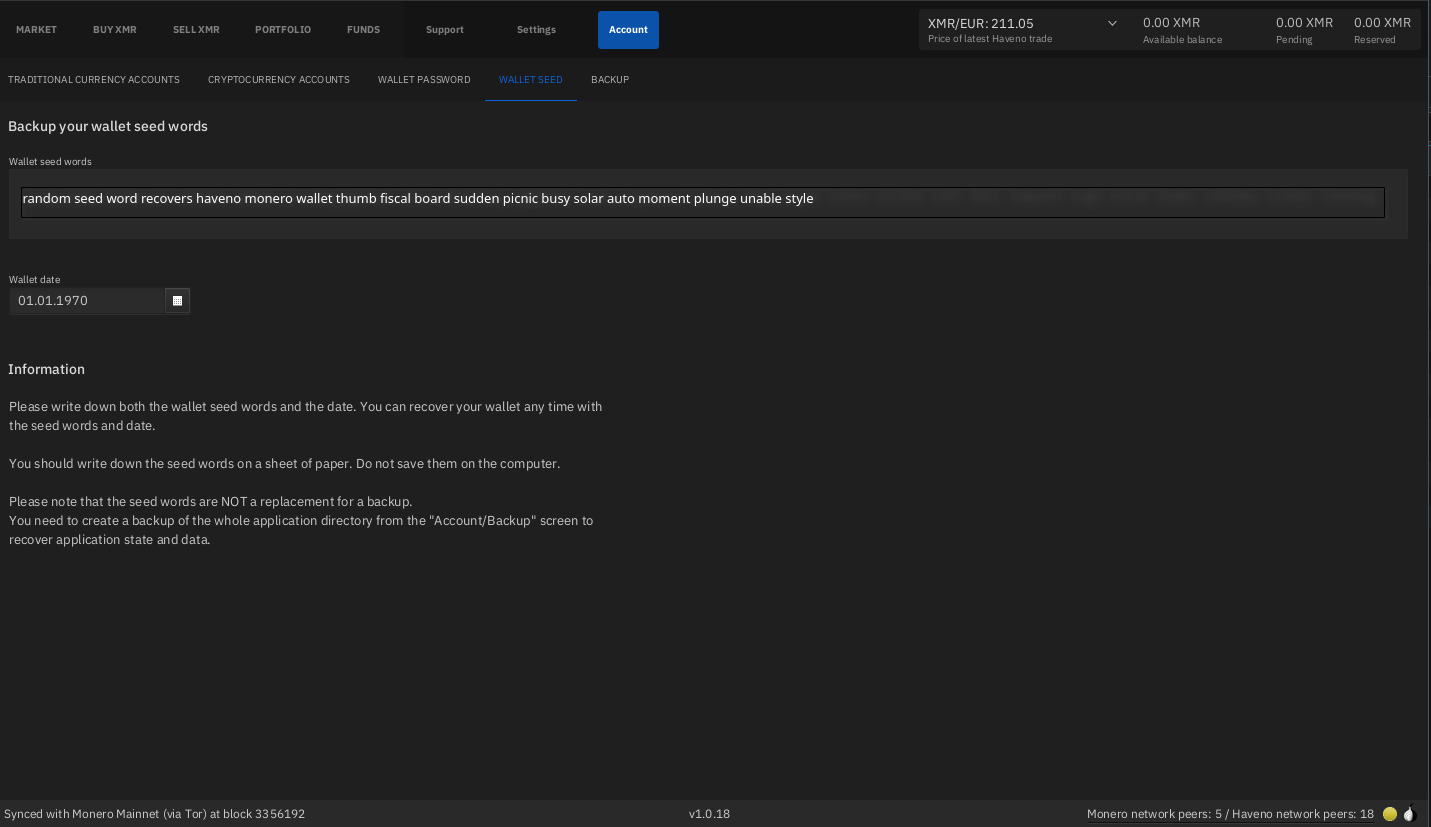The width and height of the screenshot is (1431, 827).
Task: Open the MARKET section
Action: tap(36, 30)
